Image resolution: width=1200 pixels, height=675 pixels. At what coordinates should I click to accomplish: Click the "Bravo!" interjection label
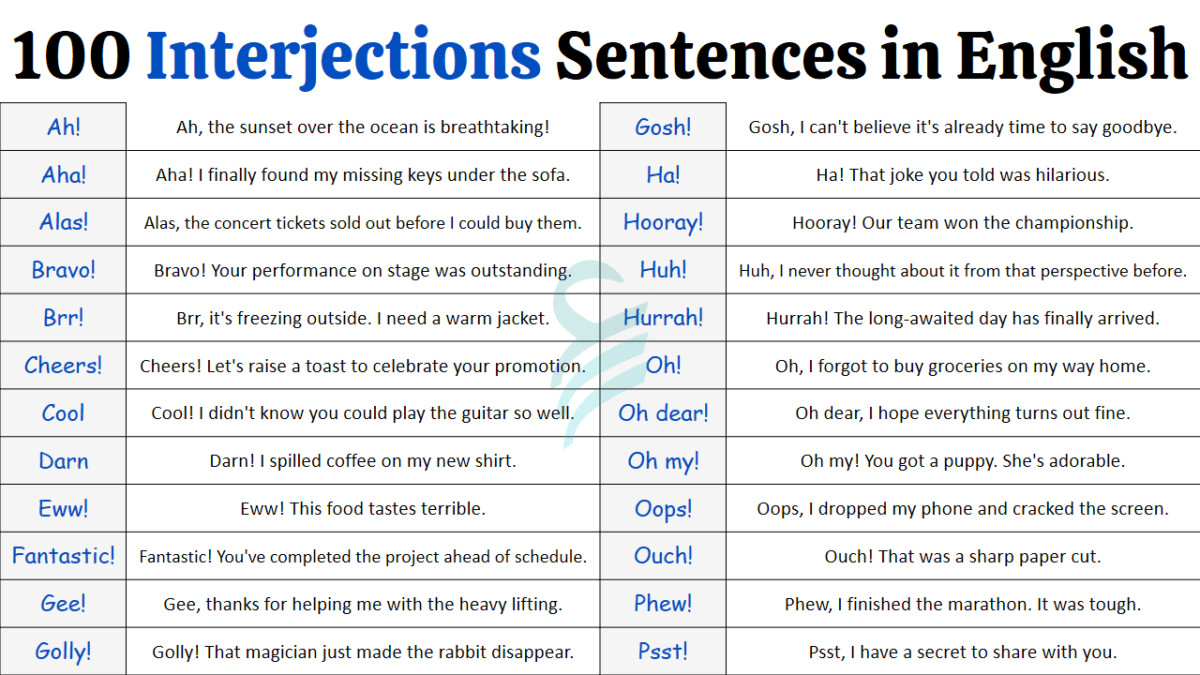63,270
